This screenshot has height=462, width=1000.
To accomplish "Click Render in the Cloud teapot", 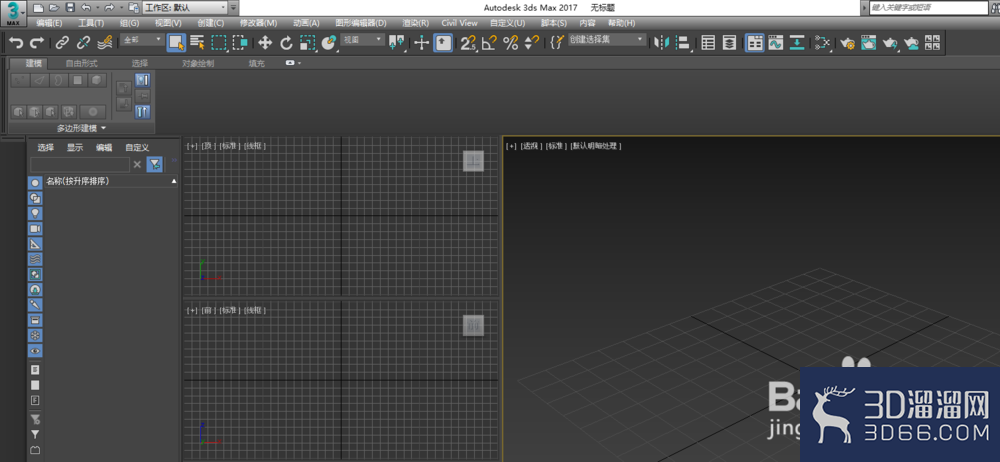I will pyautogui.click(x=913, y=43).
